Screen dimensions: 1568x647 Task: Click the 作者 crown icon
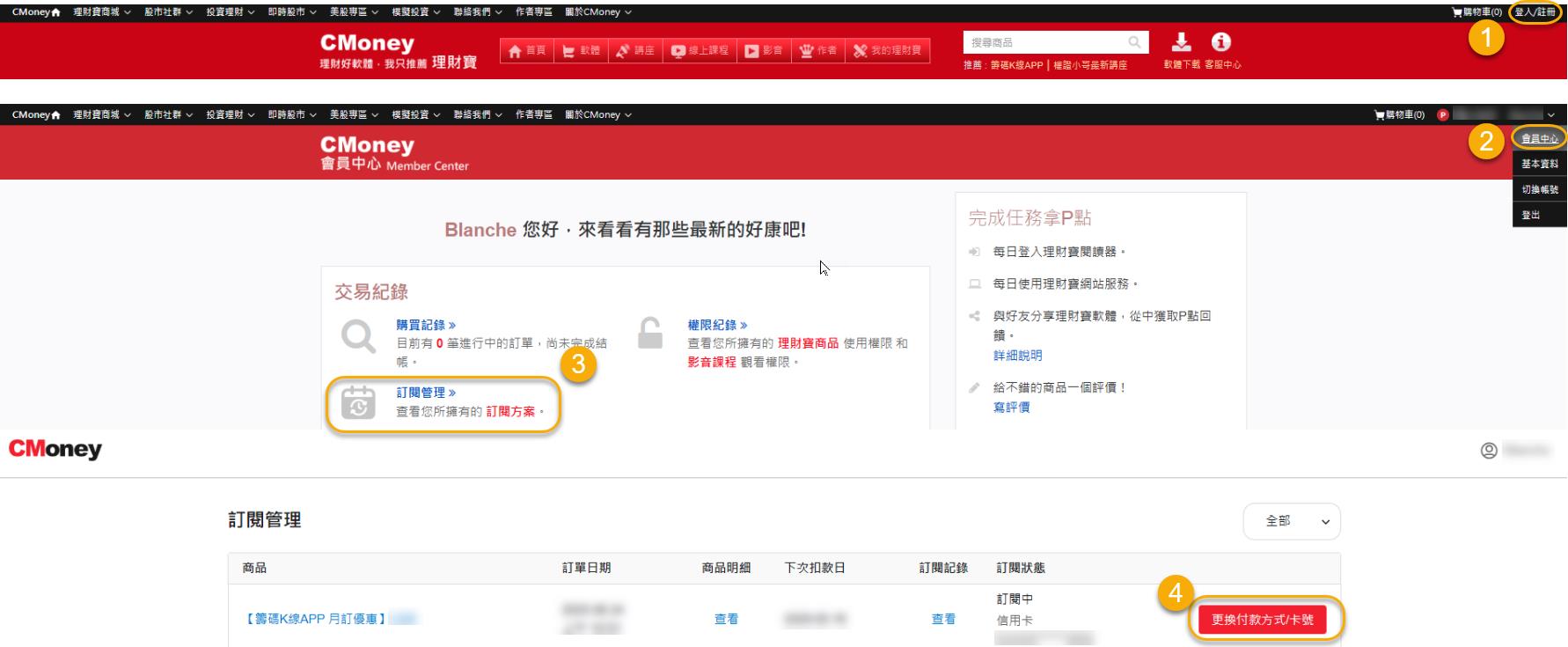click(x=806, y=51)
